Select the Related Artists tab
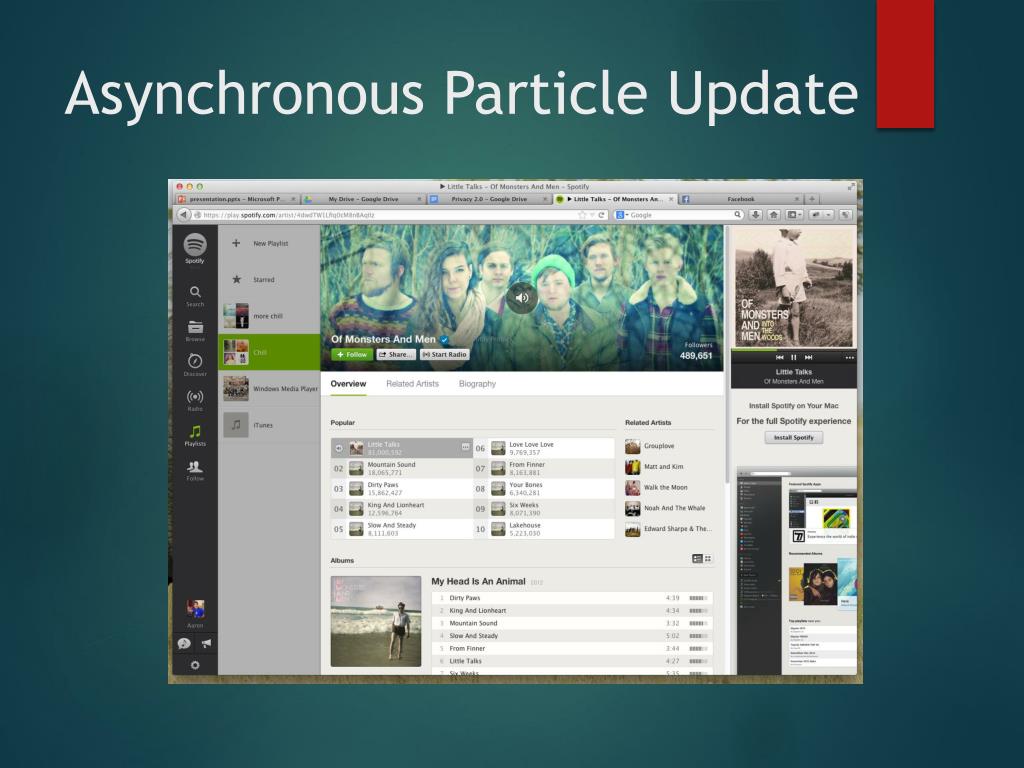The height and width of the screenshot is (768, 1024). coord(412,384)
